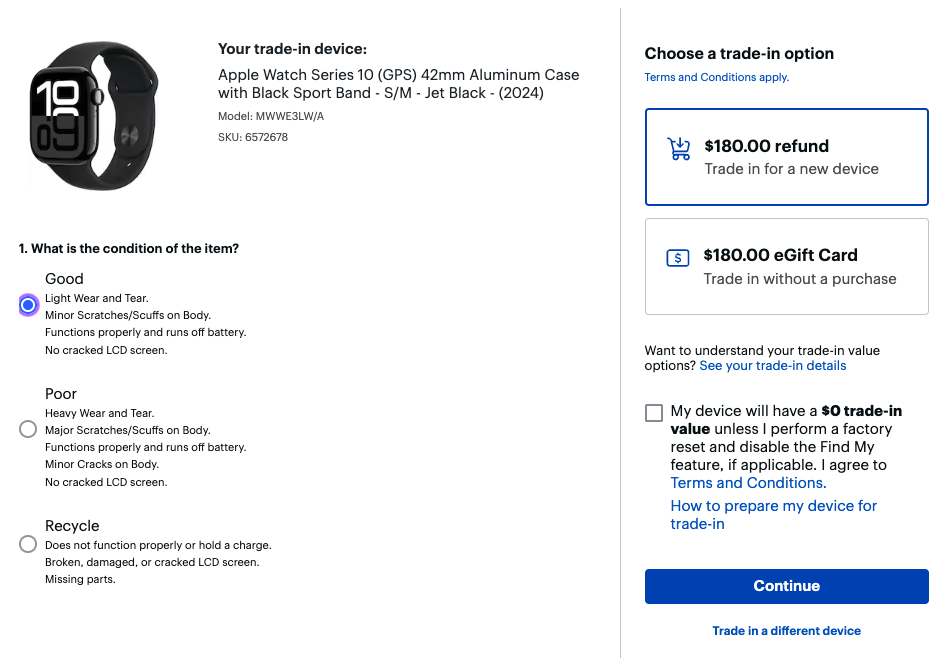Select the Recycle condition radio button
The height and width of the screenshot is (658, 947).
coord(28,544)
